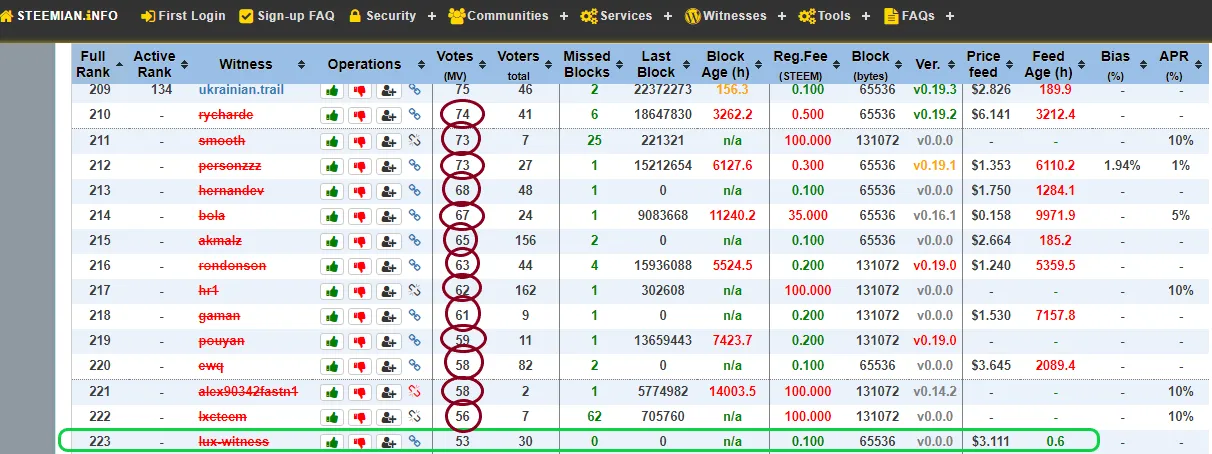Expand the plus next to Services
This screenshot has width=1212, height=454.
668,16
